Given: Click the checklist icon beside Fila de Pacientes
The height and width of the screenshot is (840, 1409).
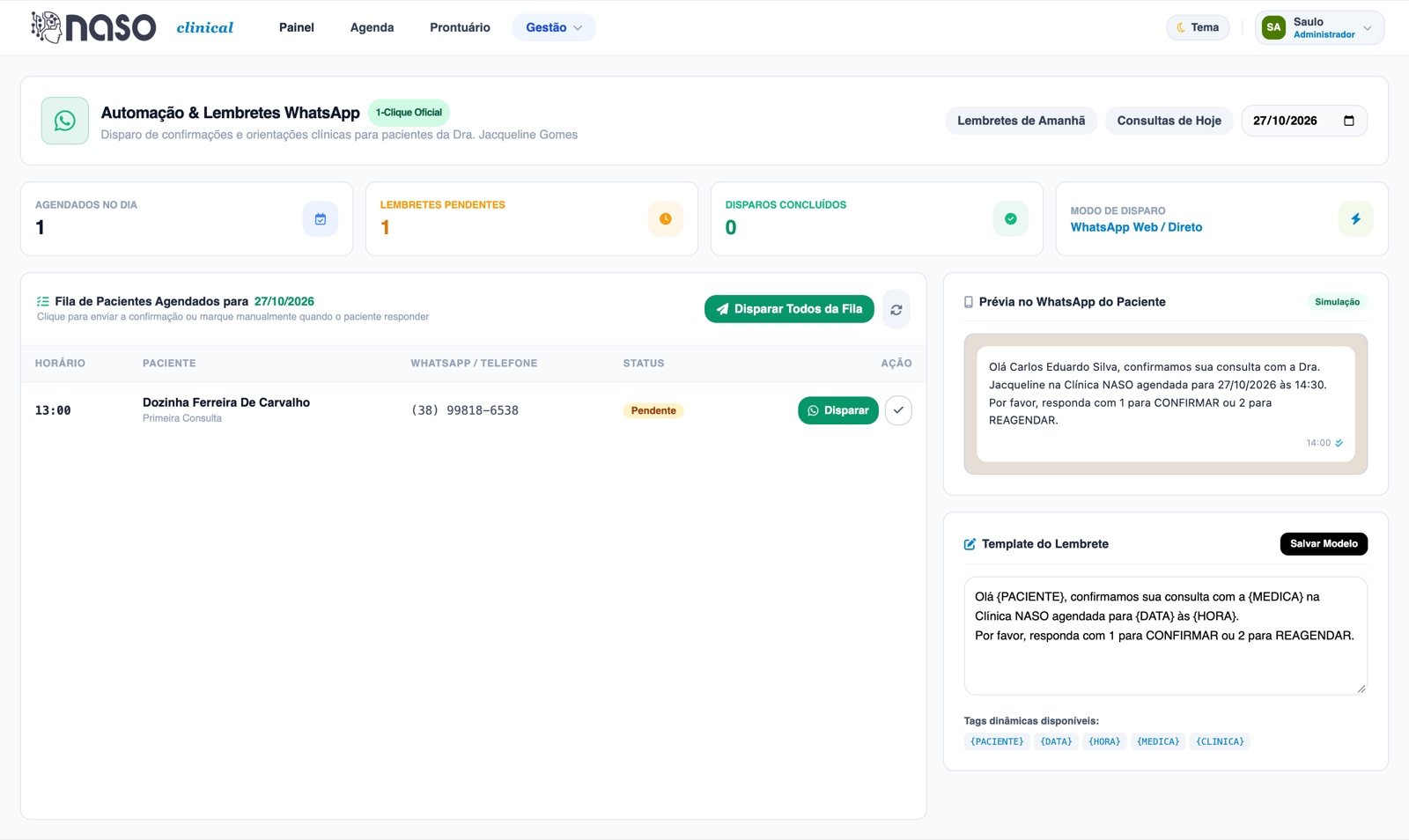Looking at the screenshot, I should [42, 301].
